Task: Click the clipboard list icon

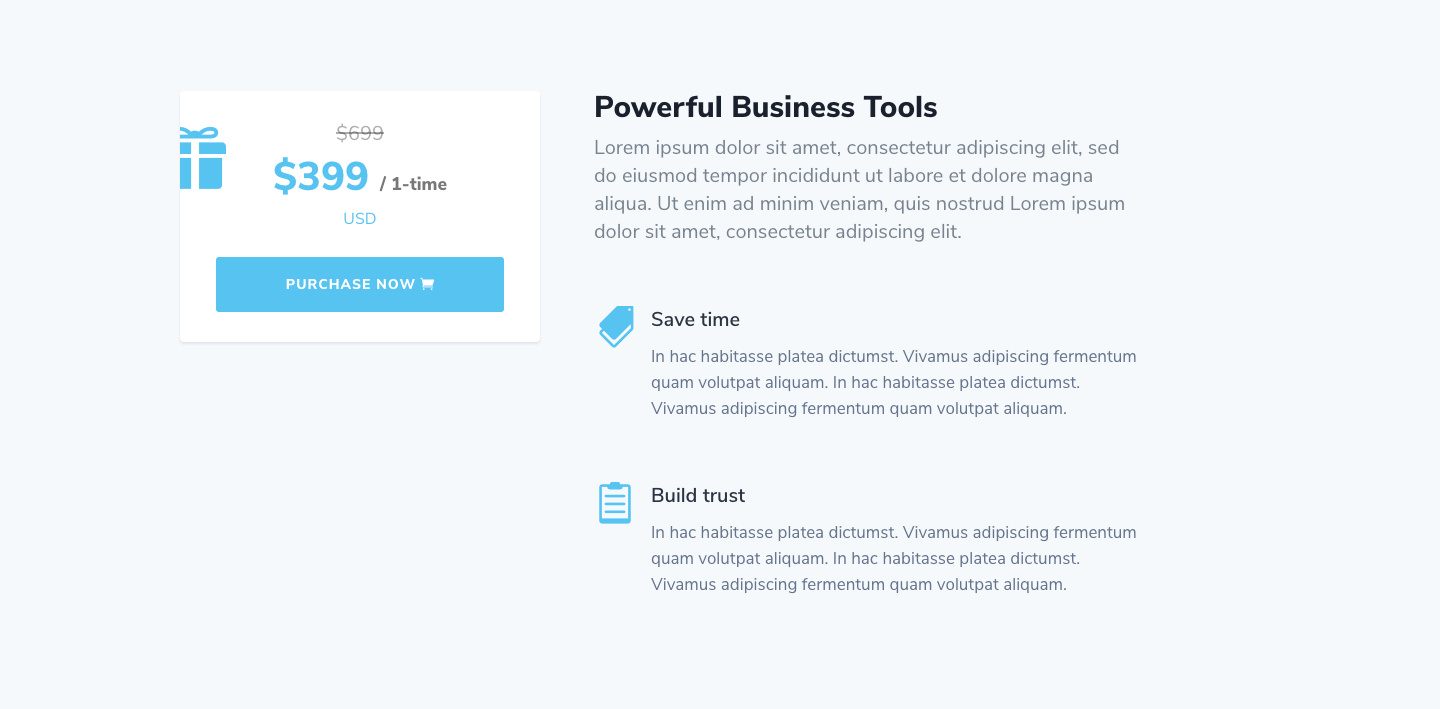Action: (615, 502)
